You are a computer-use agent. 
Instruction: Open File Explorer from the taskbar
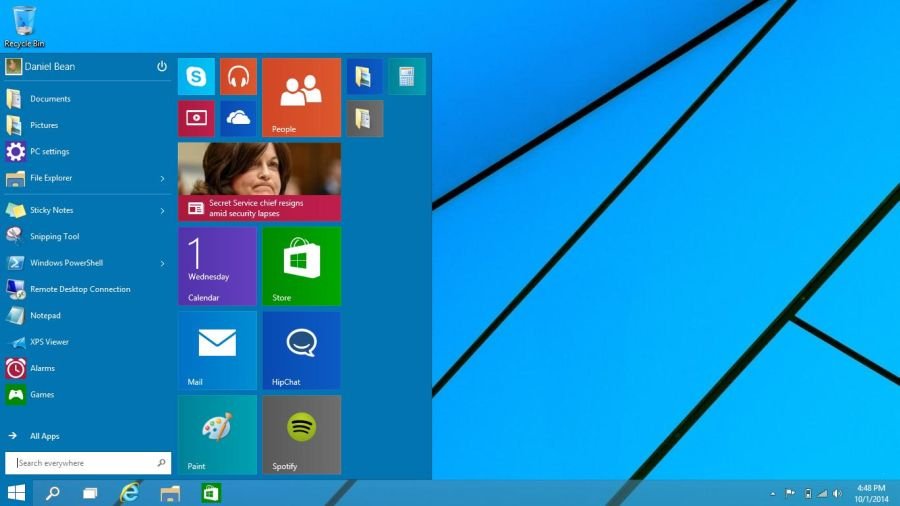pos(170,493)
